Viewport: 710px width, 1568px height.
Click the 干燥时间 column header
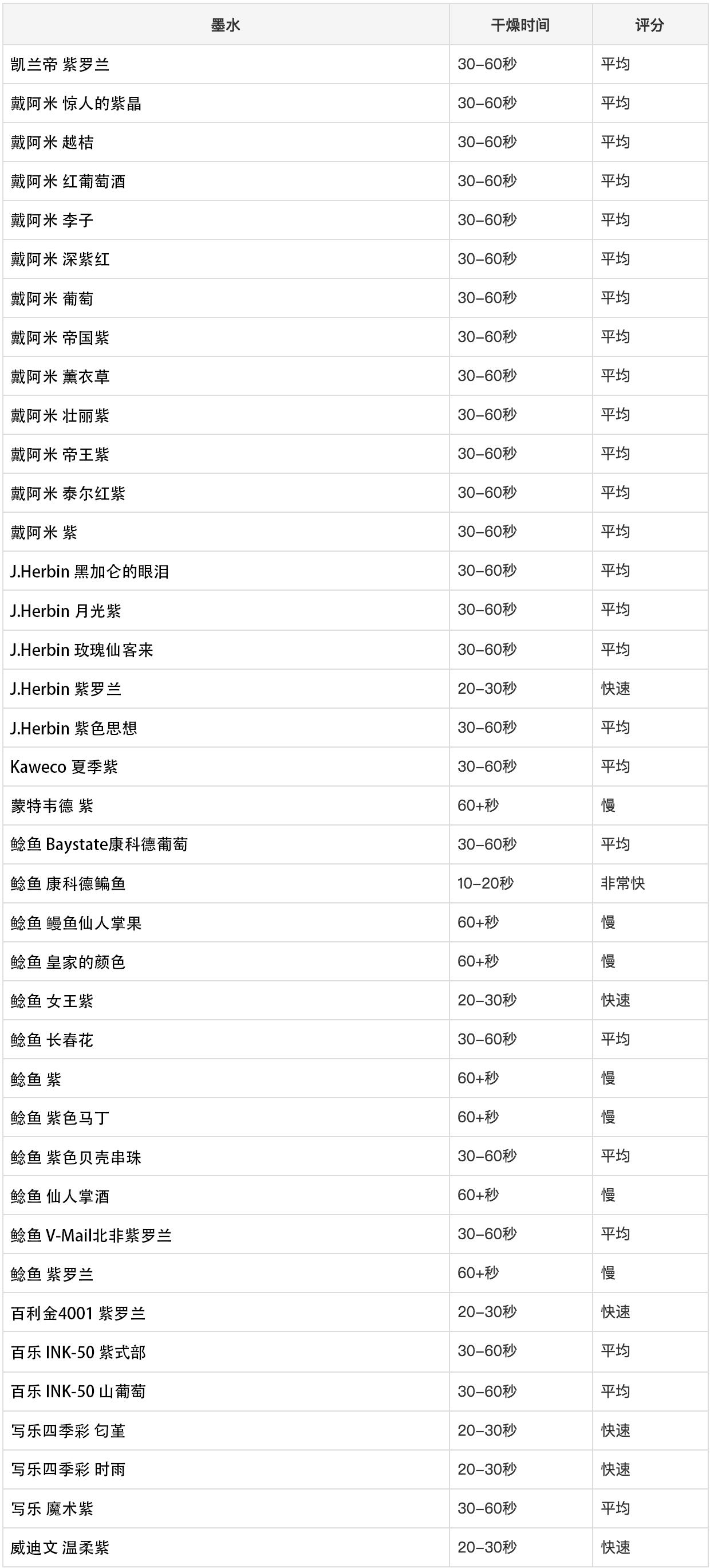click(x=520, y=25)
